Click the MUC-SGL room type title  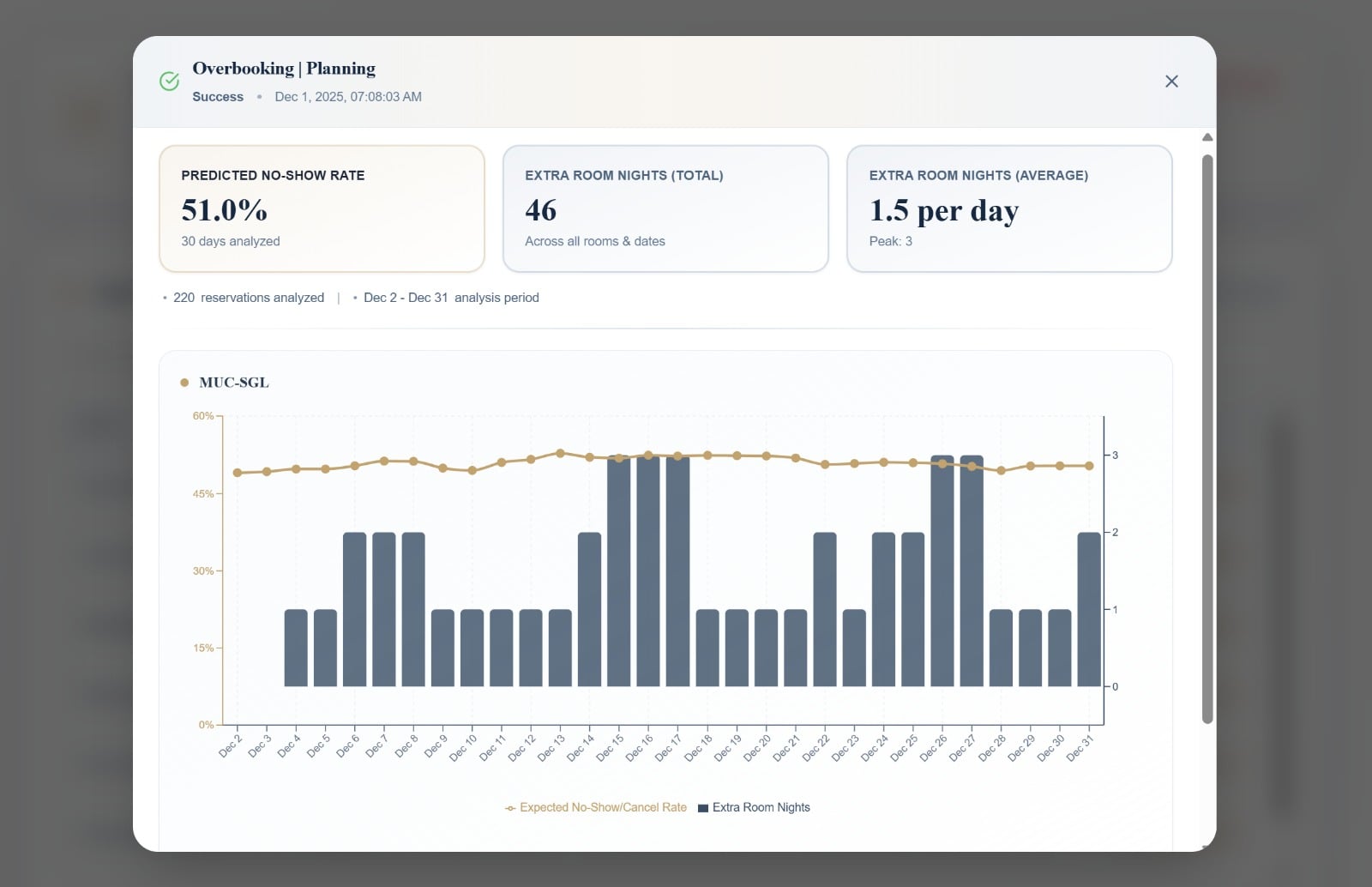pyautogui.click(x=234, y=383)
